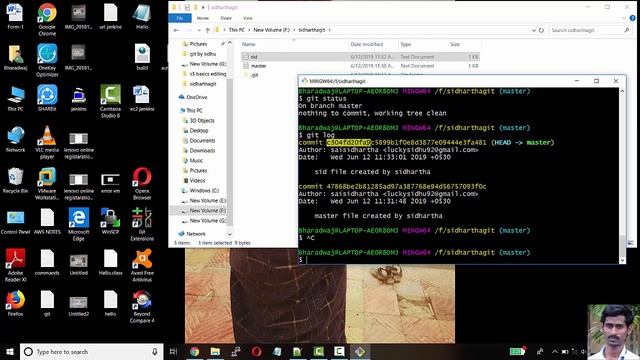Open Google Chrome desktop shortcut
The width and height of the screenshot is (640, 360).
pos(47,19)
